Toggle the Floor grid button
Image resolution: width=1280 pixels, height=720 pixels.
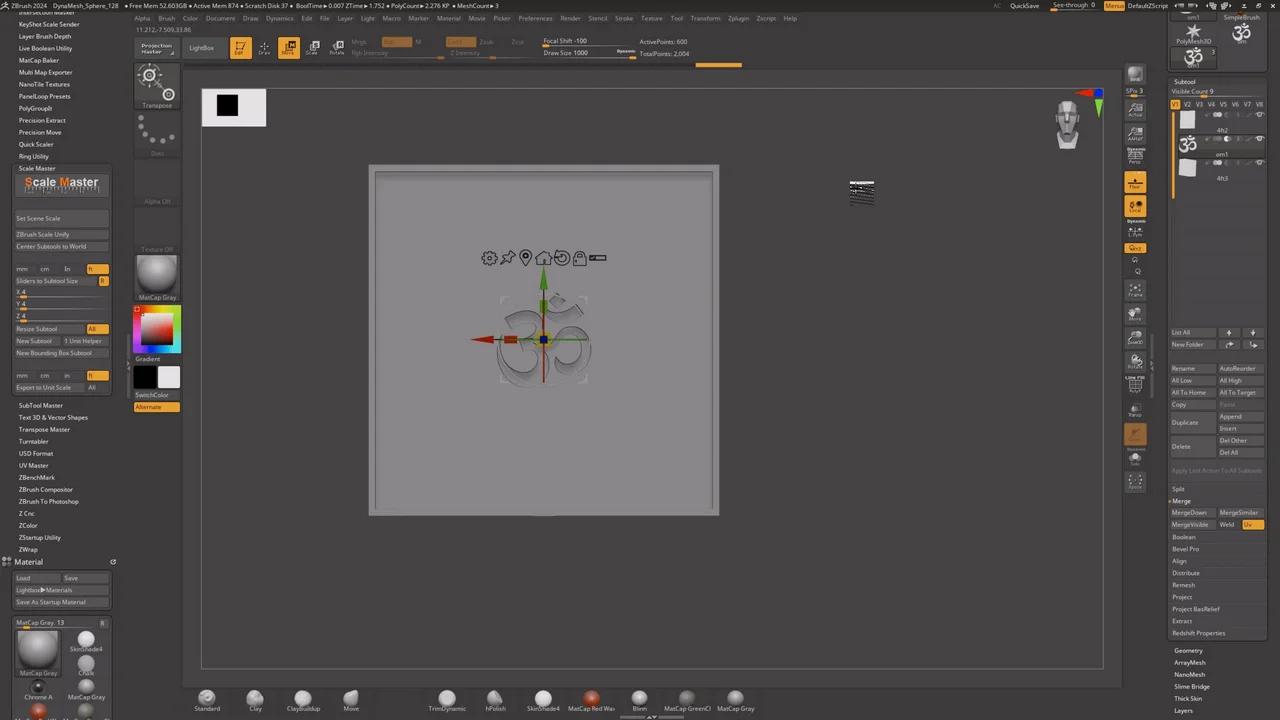point(1135,183)
